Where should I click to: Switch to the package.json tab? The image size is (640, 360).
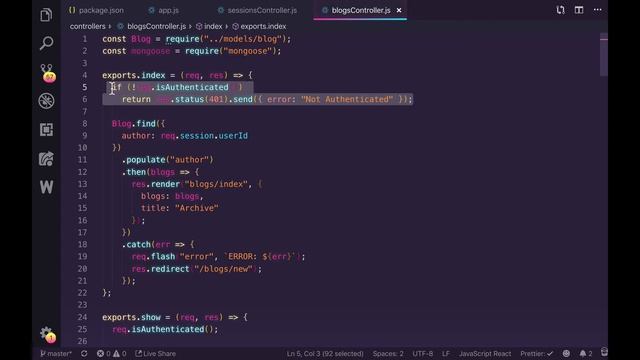click(x=96, y=10)
